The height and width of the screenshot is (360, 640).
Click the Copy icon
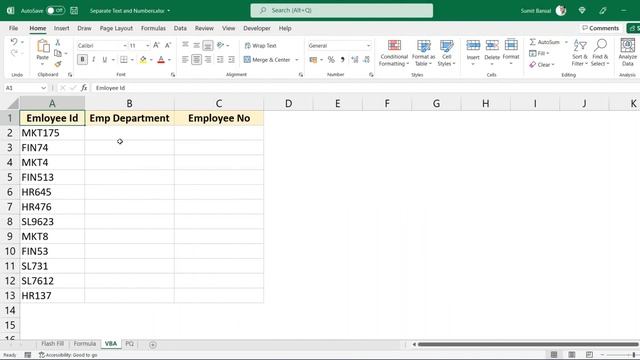(x=58, y=53)
